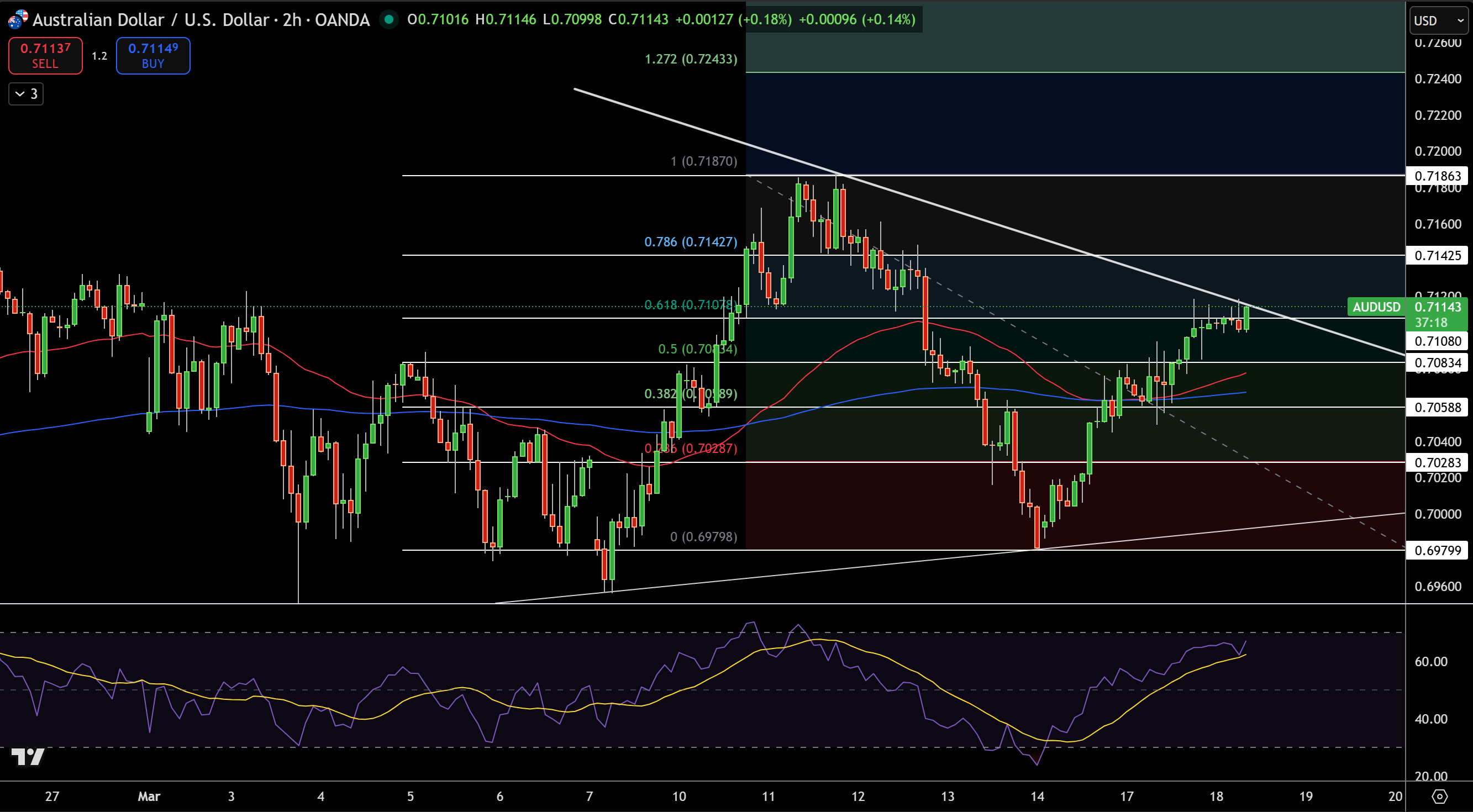This screenshot has width=1473, height=812.
Task: Click the 60.00 RSI scale label
Action: pyautogui.click(x=1431, y=662)
